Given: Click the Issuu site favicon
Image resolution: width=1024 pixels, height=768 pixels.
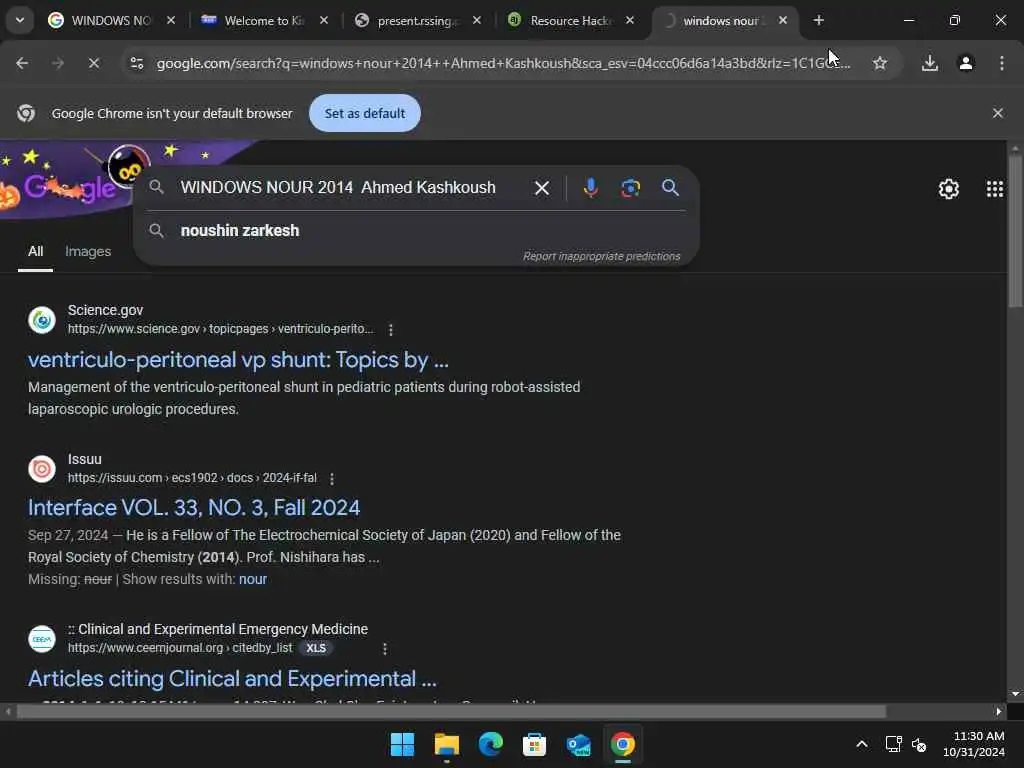Looking at the screenshot, I should click(x=42, y=469).
